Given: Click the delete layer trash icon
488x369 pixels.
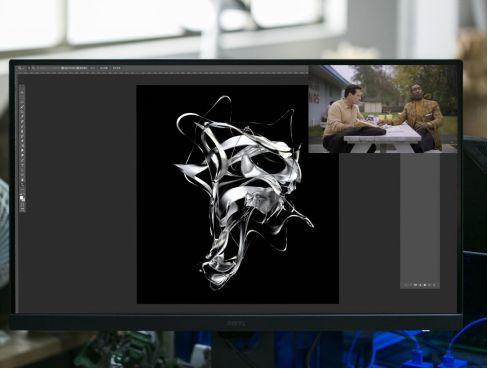Looking at the screenshot, I should [434, 285].
